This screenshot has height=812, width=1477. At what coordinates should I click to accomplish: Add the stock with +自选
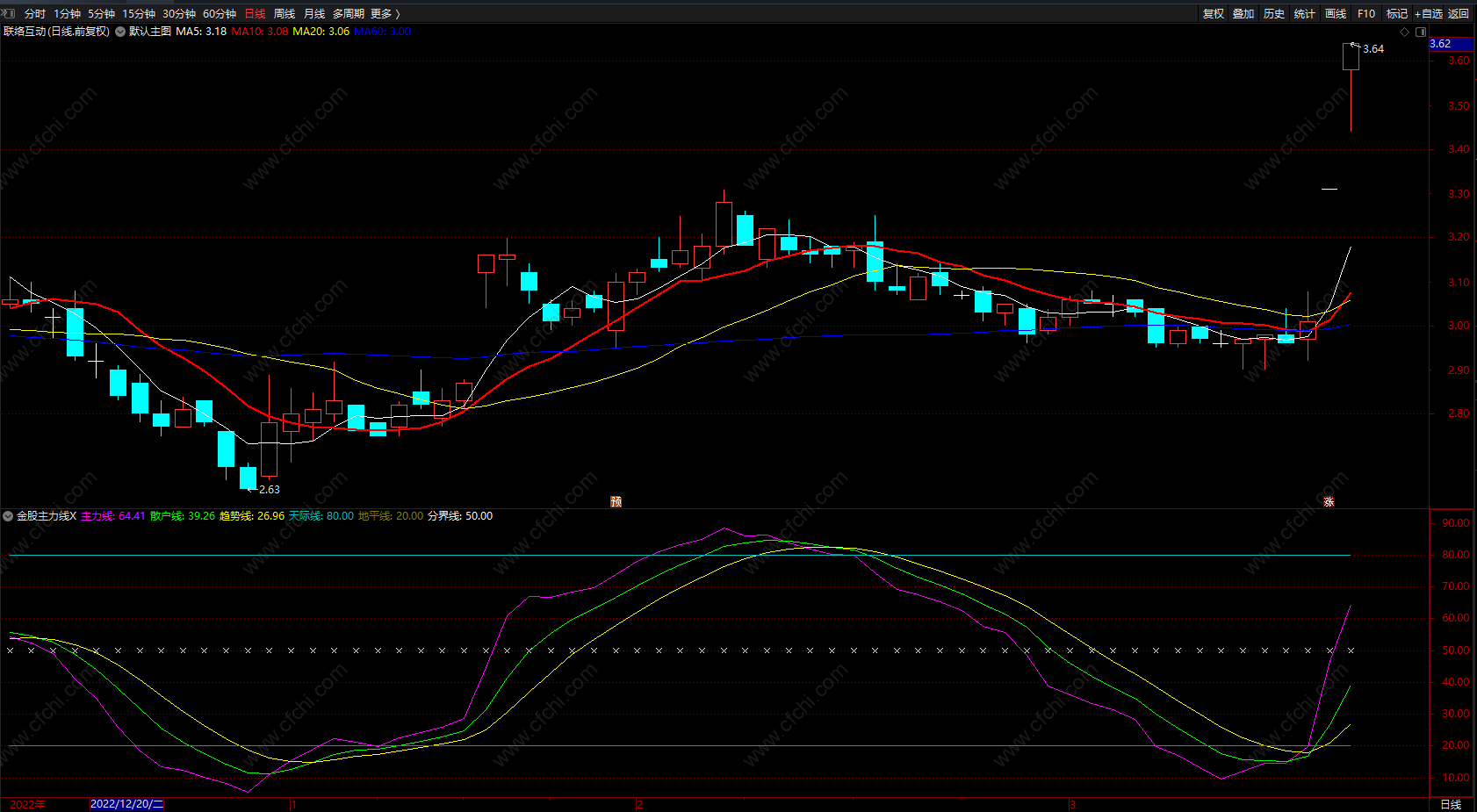tap(1429, 13)
